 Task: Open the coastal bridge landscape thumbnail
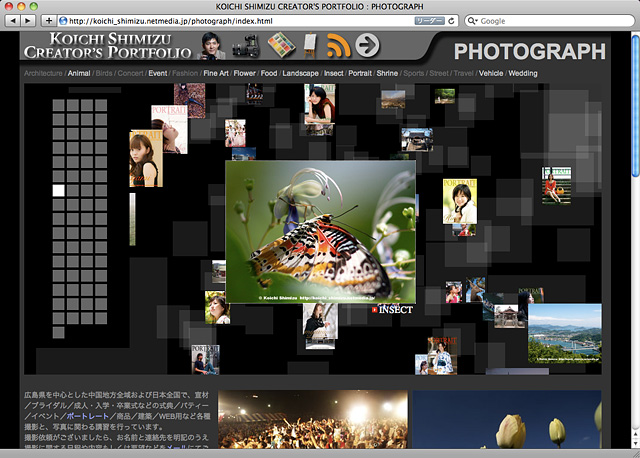[x=564, y=333]
